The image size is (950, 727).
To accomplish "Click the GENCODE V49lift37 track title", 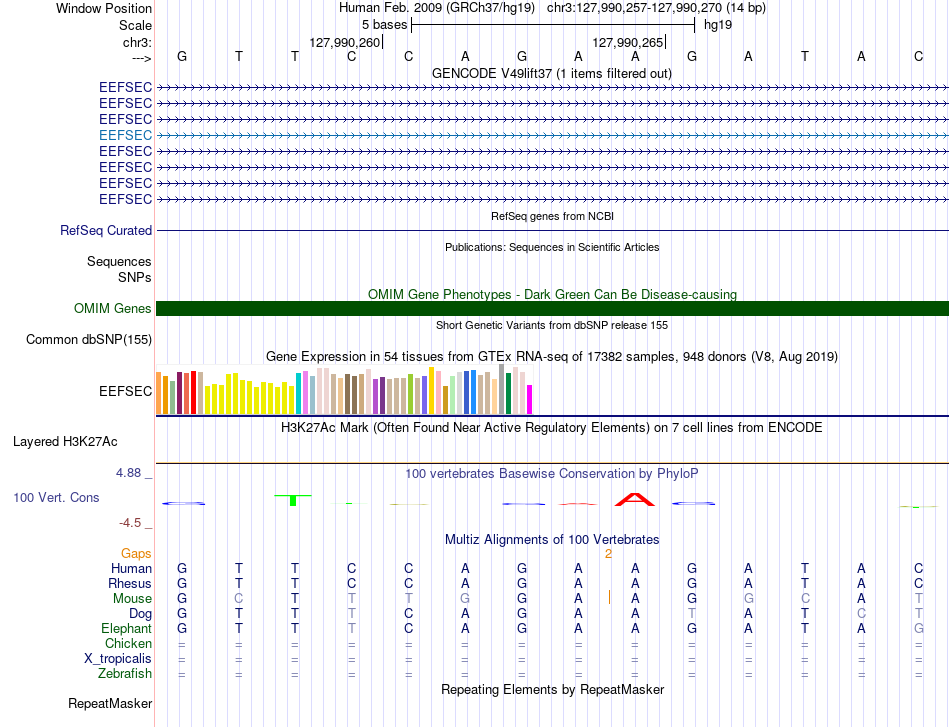I will click(x=551, y=73).
